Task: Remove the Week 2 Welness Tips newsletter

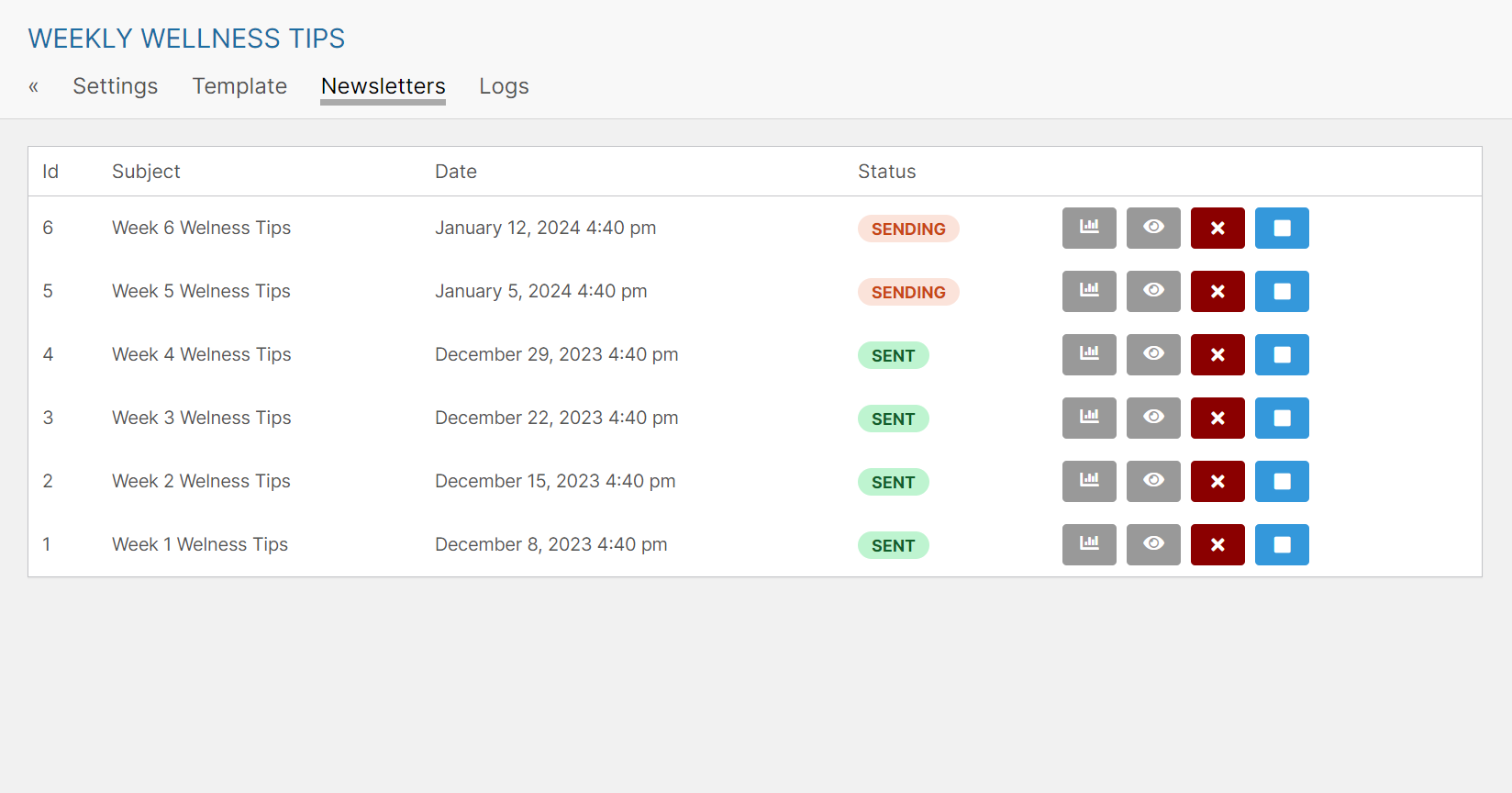Action: (1217, 481)
